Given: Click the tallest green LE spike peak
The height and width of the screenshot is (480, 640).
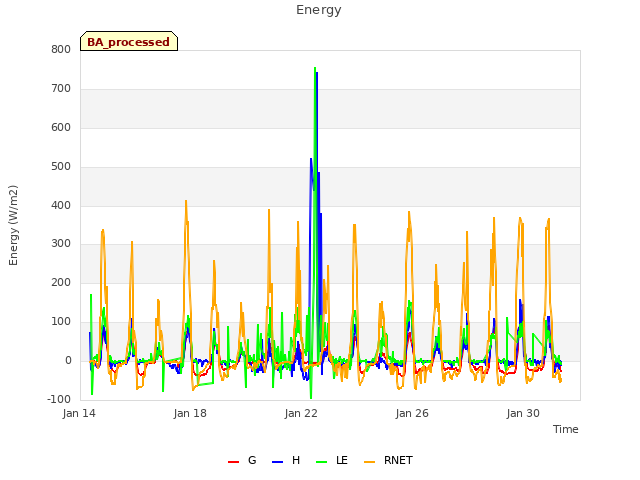Looking at the screenshot, I should 315,68.
